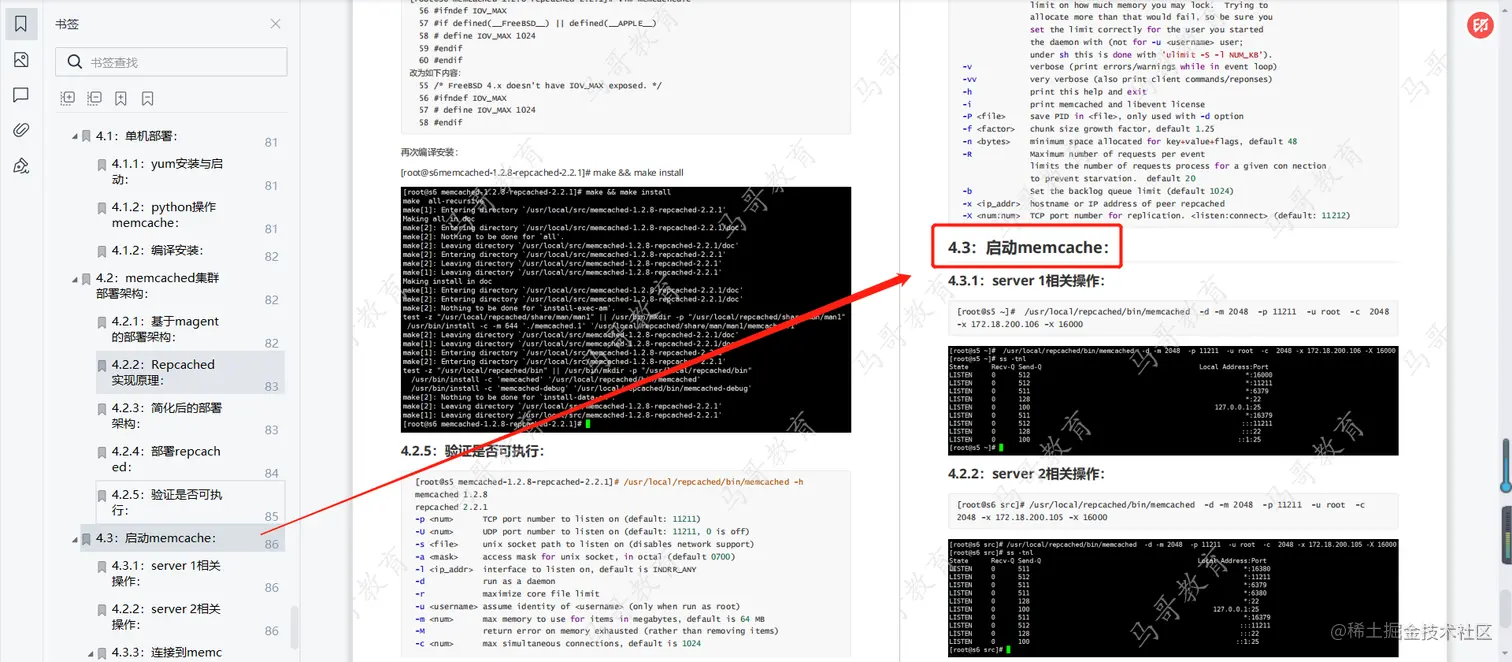Open the attachments panel icon
Image resolution: width=1512 pixels, height=662 pixels.
(21, 131)
